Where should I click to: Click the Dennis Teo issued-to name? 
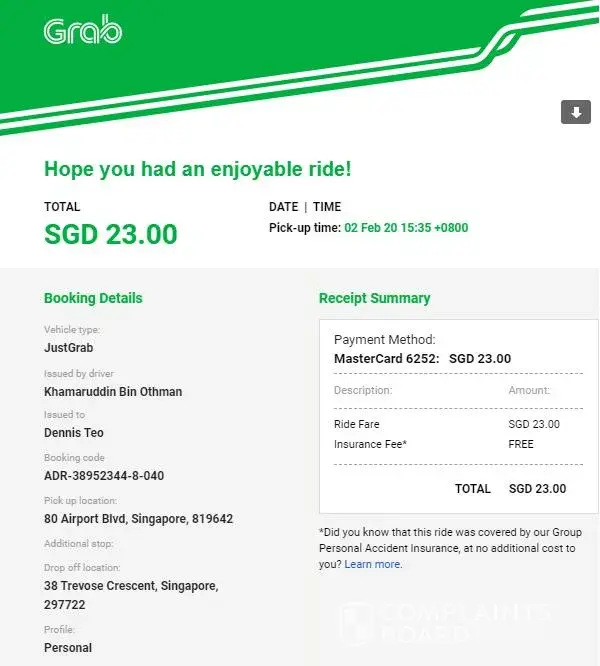(74, 433)
